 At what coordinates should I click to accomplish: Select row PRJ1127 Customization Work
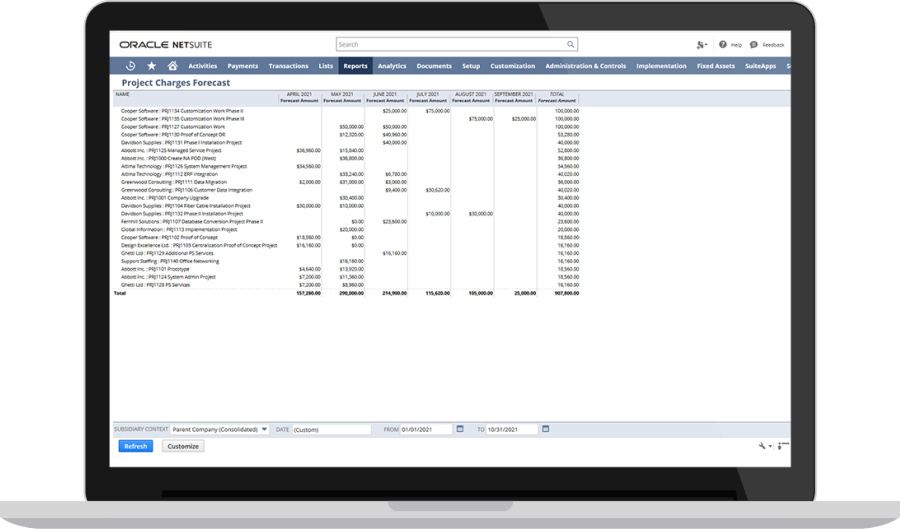point(347,127)
